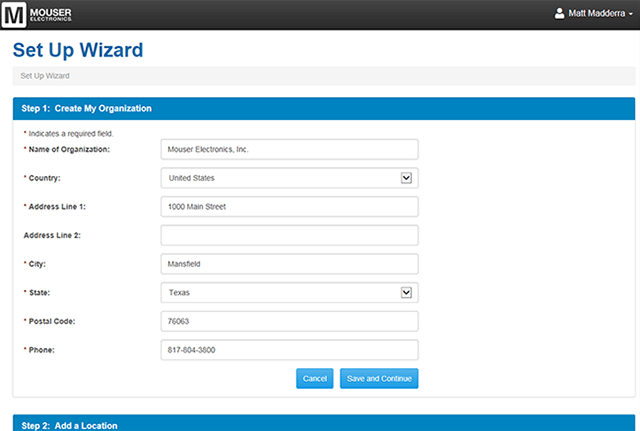The width and height of the screenshot is (640, 431).
Task: Click the Postal Code input field
Action: (289, 321)
